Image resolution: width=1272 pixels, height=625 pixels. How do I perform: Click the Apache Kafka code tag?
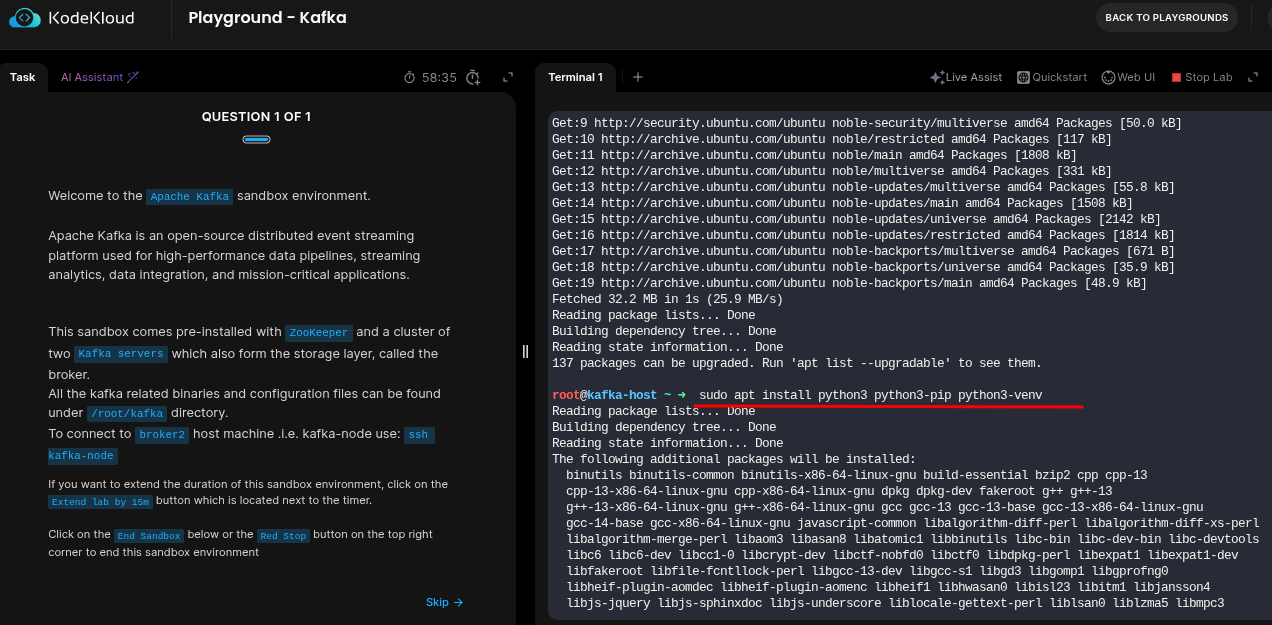(190, 196)
